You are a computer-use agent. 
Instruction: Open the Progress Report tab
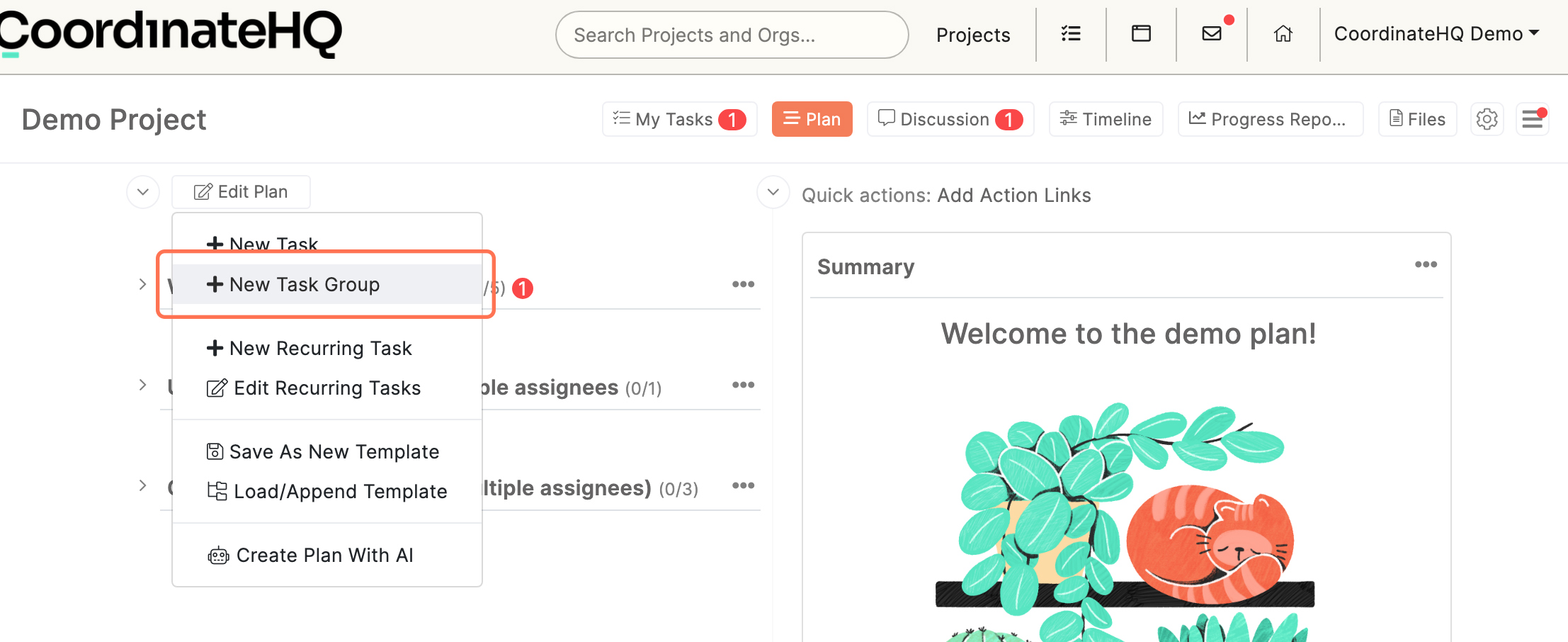[x=1271, y=119]
